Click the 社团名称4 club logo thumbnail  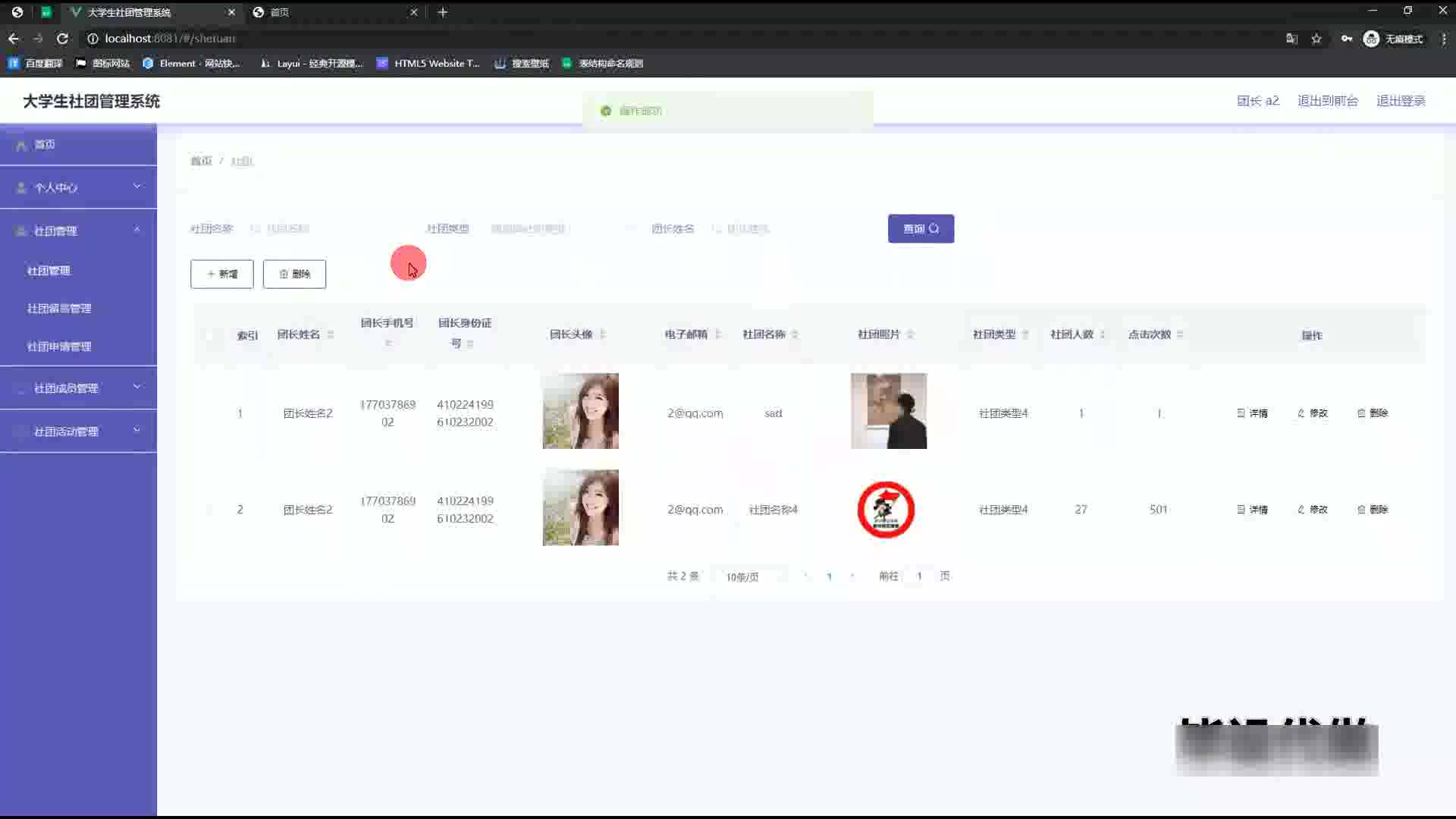click(x=886, y=510)
